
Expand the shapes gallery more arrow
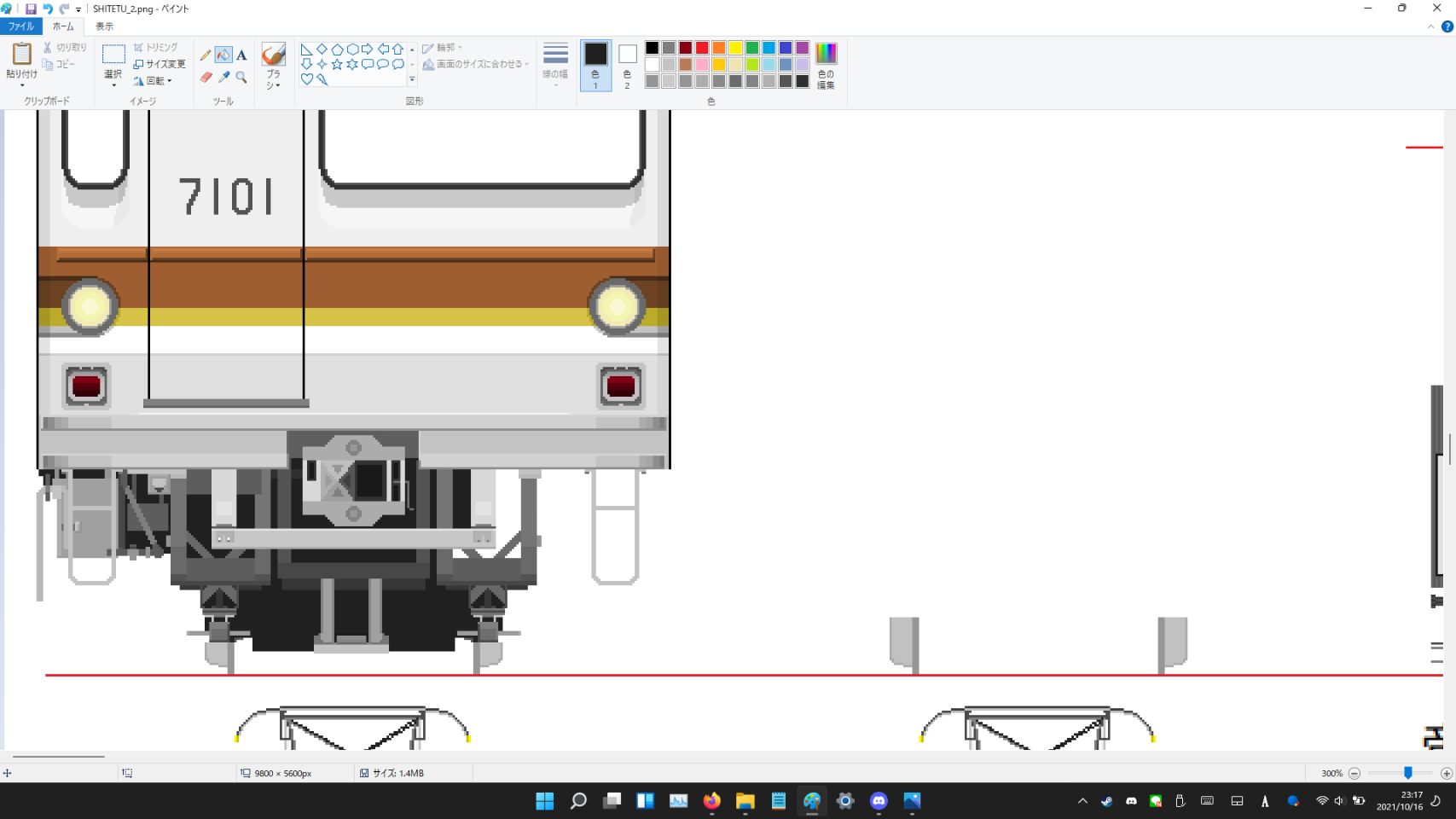tap(412, 79)
